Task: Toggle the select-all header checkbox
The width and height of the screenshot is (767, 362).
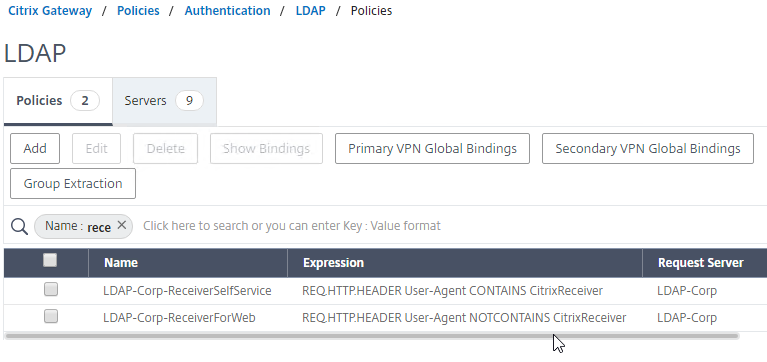Action: 50,260
